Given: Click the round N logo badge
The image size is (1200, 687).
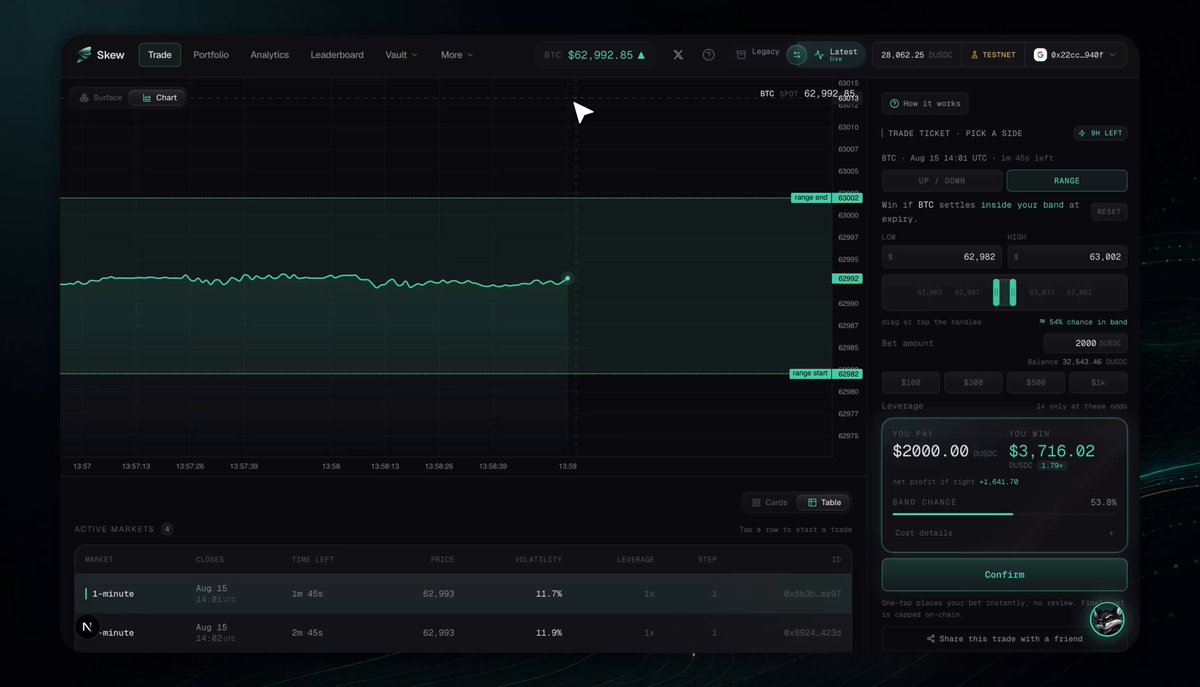Looking at the screenshot, I should pyautogui.click(x=88, y=627).
